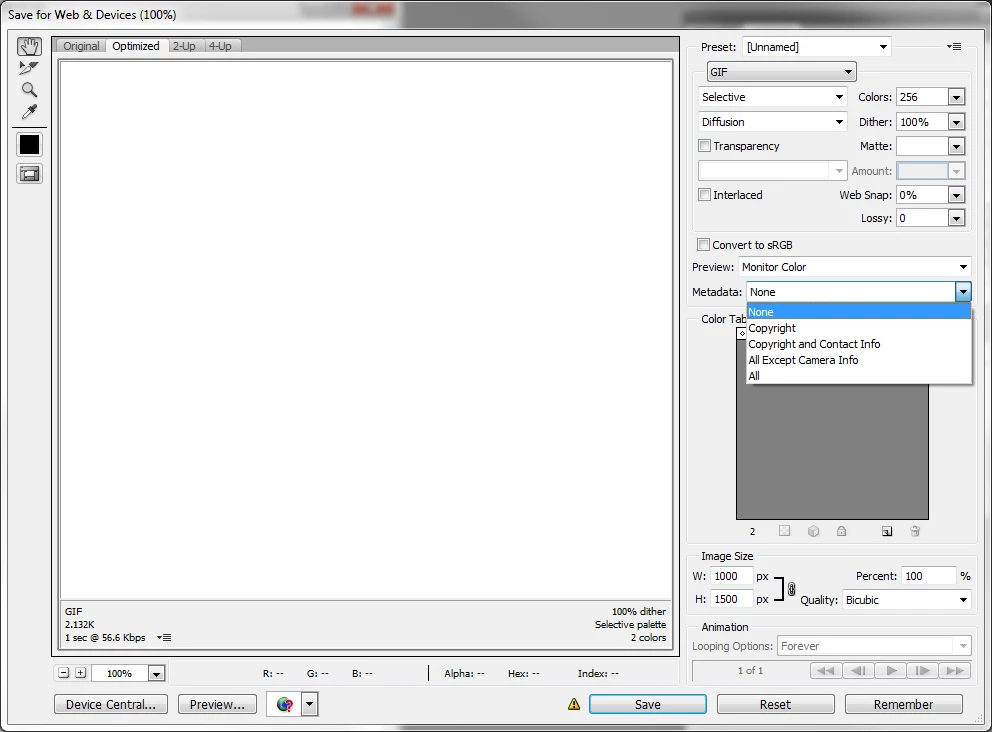Viewport: 992px width, 732px height.
Task: Click shift colors to web palette icon
Action: pyautogui.click(x=814, y=531)
